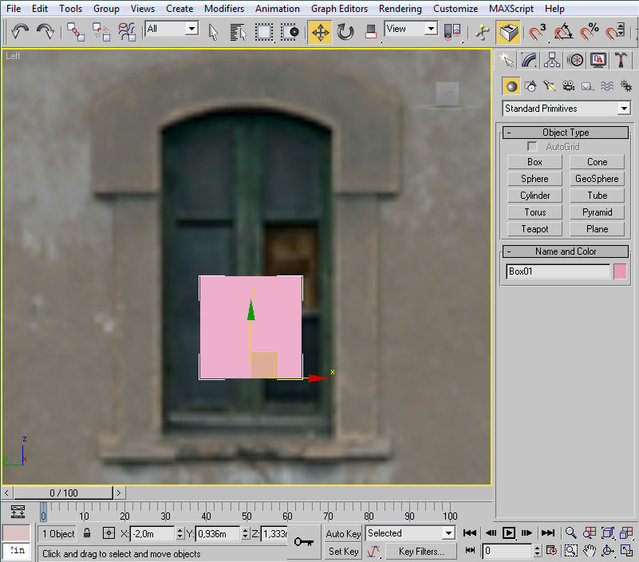Screen dimensions: 639x562
Task: Click the Select by Name icon
Action: click(x=237, y=31)
